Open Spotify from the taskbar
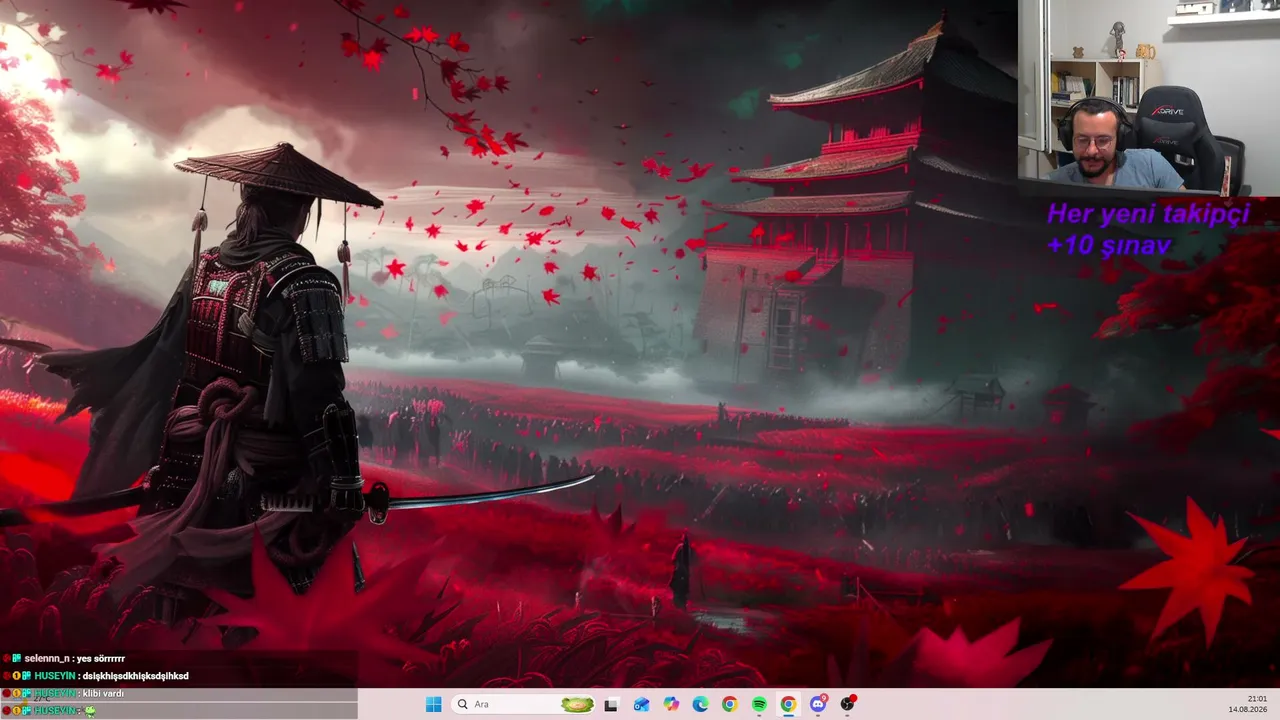Screen dimensions: 1280x720 click(x=759, y=704)
